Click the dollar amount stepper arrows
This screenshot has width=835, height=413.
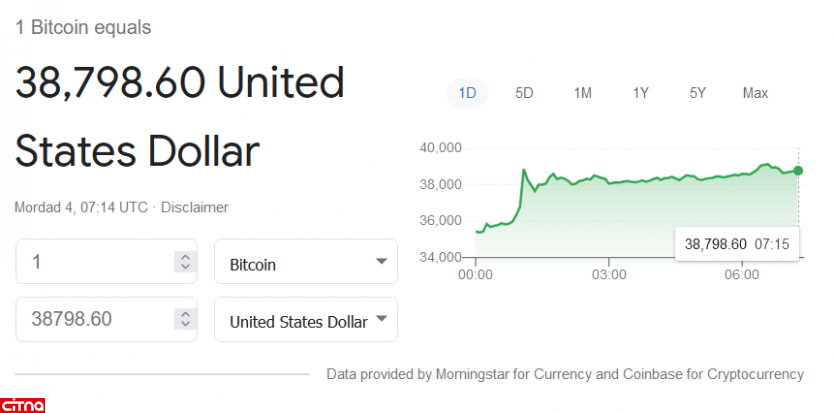tap(184, 320)
